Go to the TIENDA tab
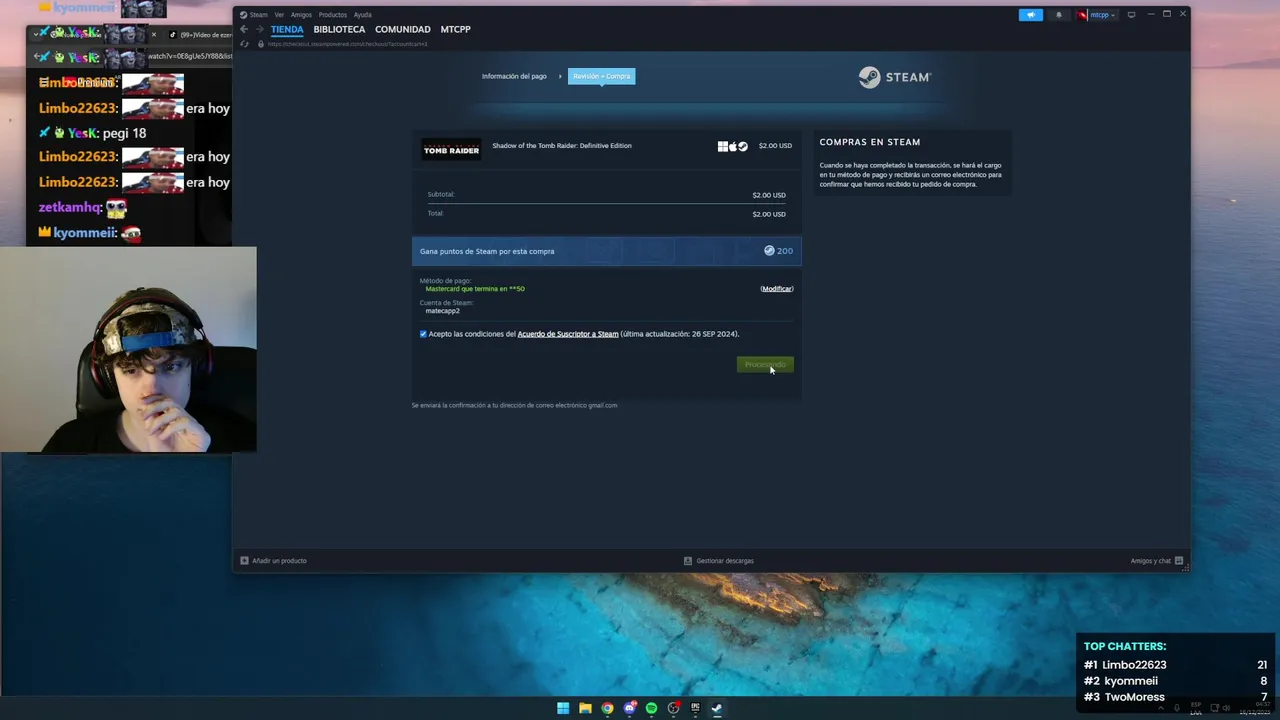The width and height of the screenshot is (1280, 720). [287, 29]
